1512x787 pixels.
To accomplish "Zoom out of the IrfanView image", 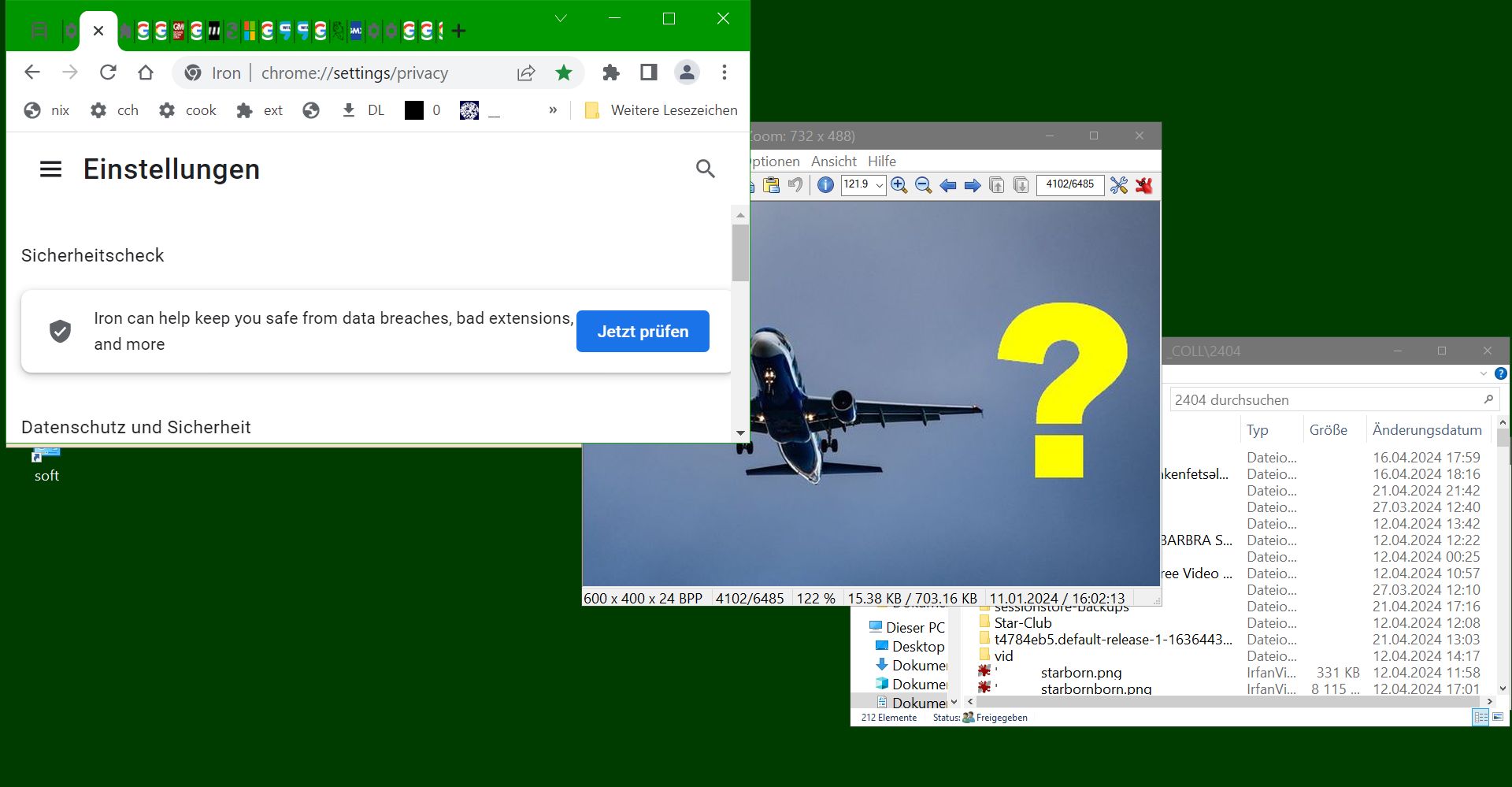I will (x=924, y=185).
